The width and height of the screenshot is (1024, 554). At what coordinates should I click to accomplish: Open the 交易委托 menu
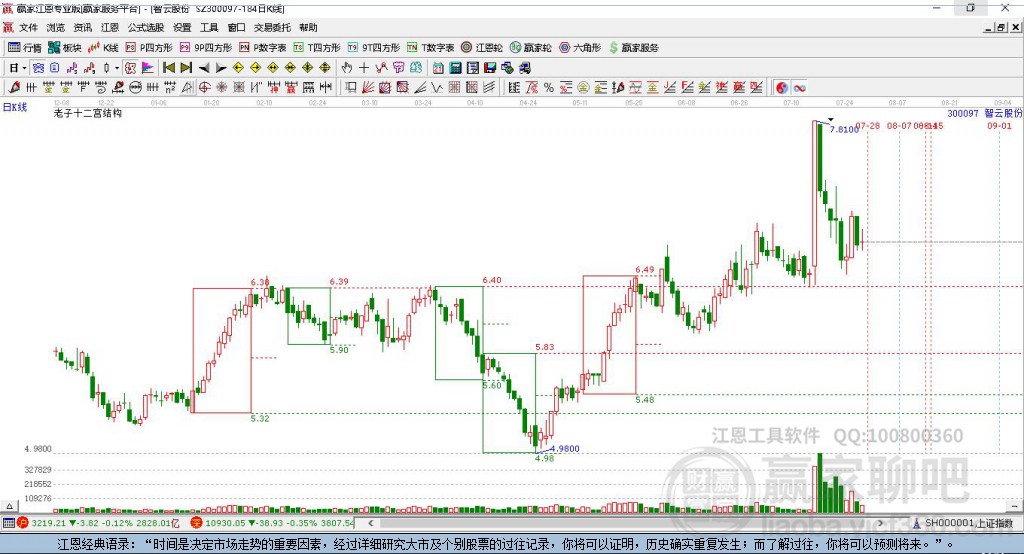coord(272,27)
